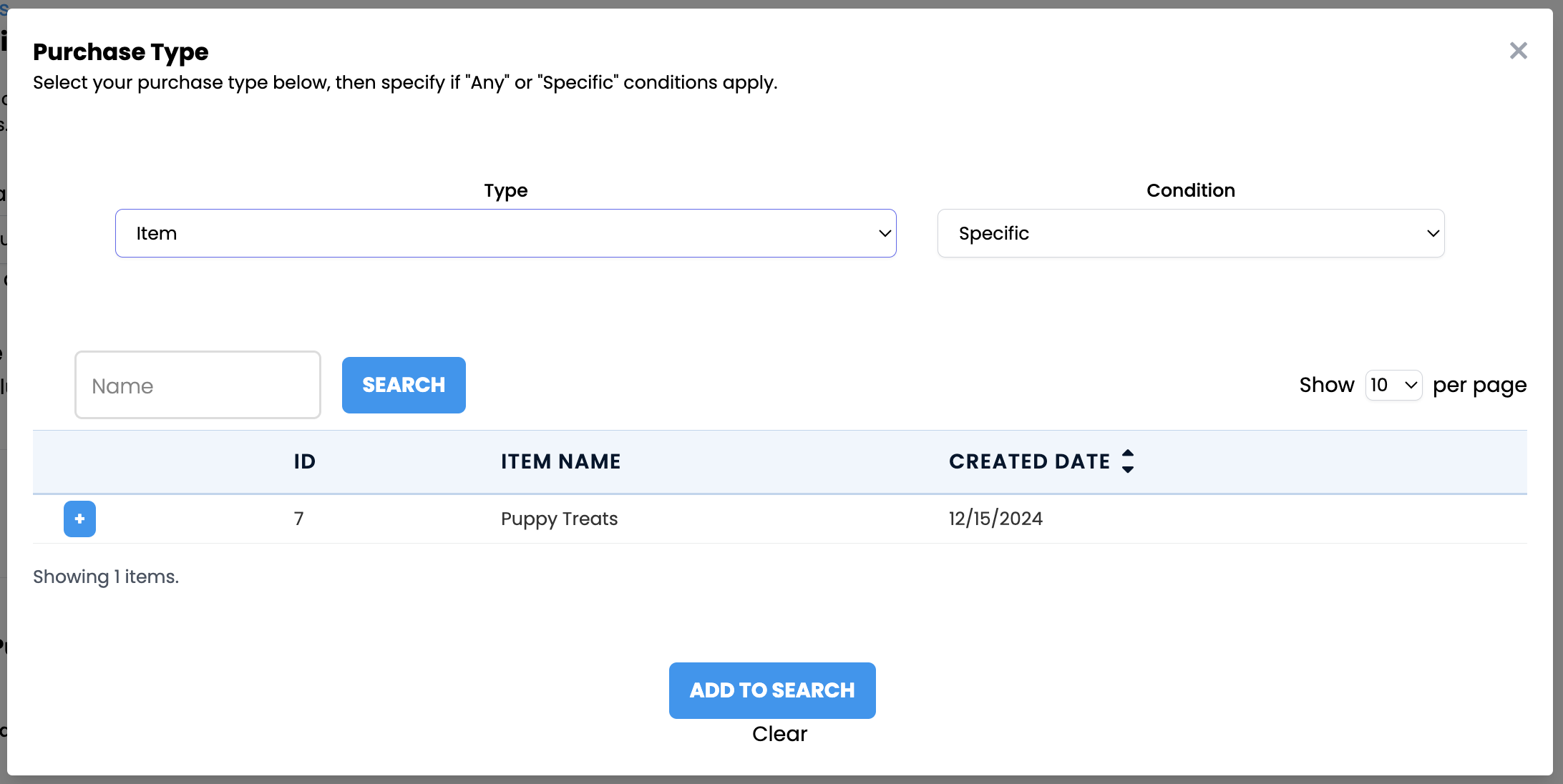Change the items per page dropdown
Viewport: 1563px width, 784px height.
tap(1393, 386)
